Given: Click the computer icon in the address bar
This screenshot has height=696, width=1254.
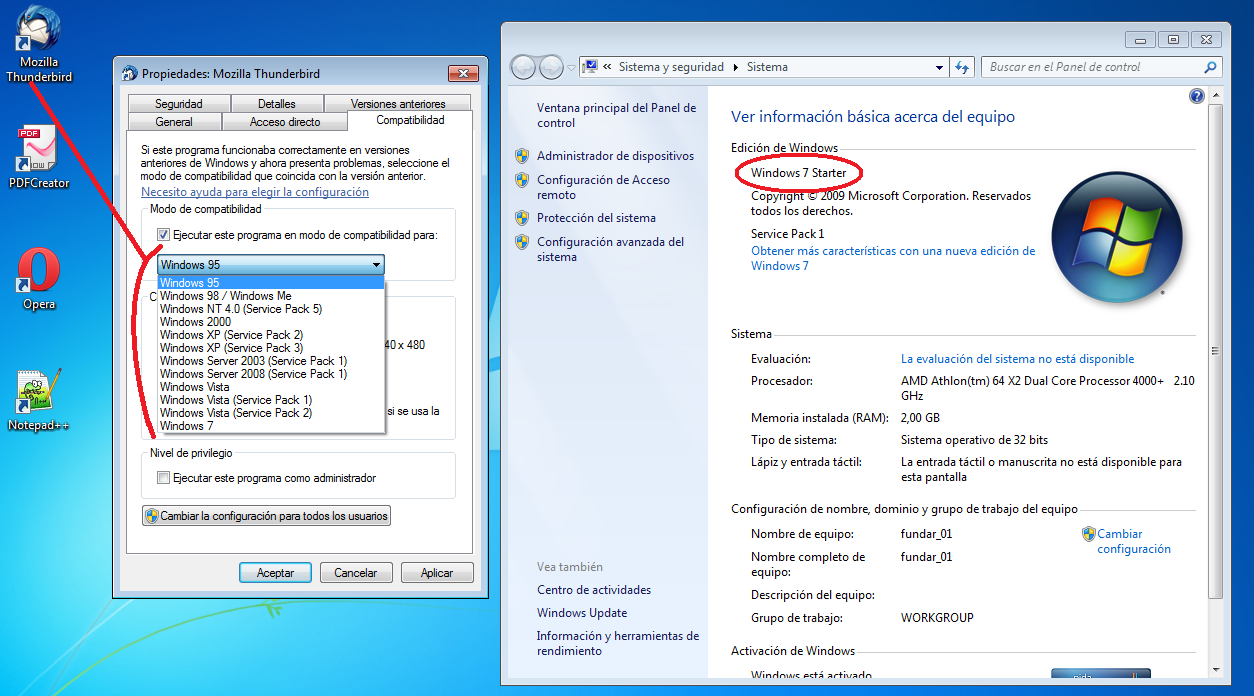Looking at the screenshot, I should (x=590, y=67).
